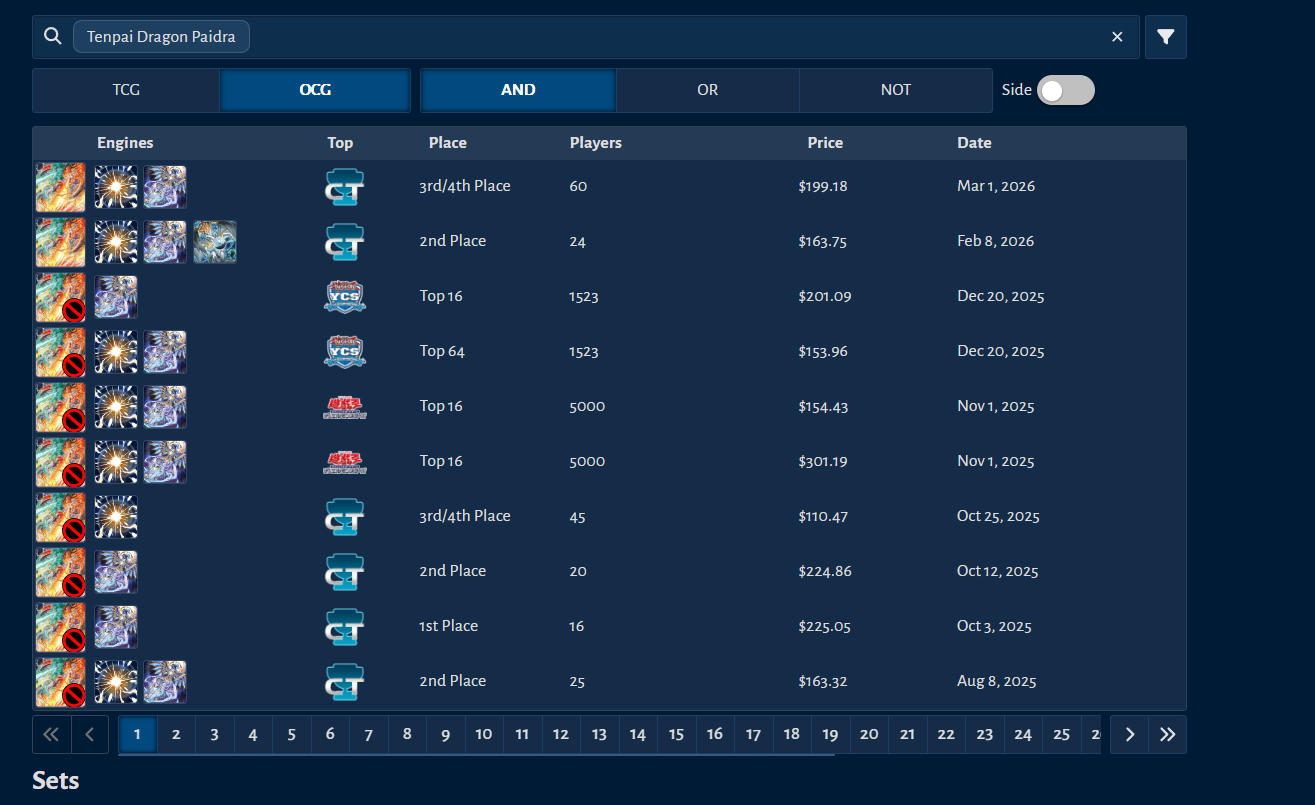
Task: Click the $110.47 price cell
Action: tap(823, 517)
